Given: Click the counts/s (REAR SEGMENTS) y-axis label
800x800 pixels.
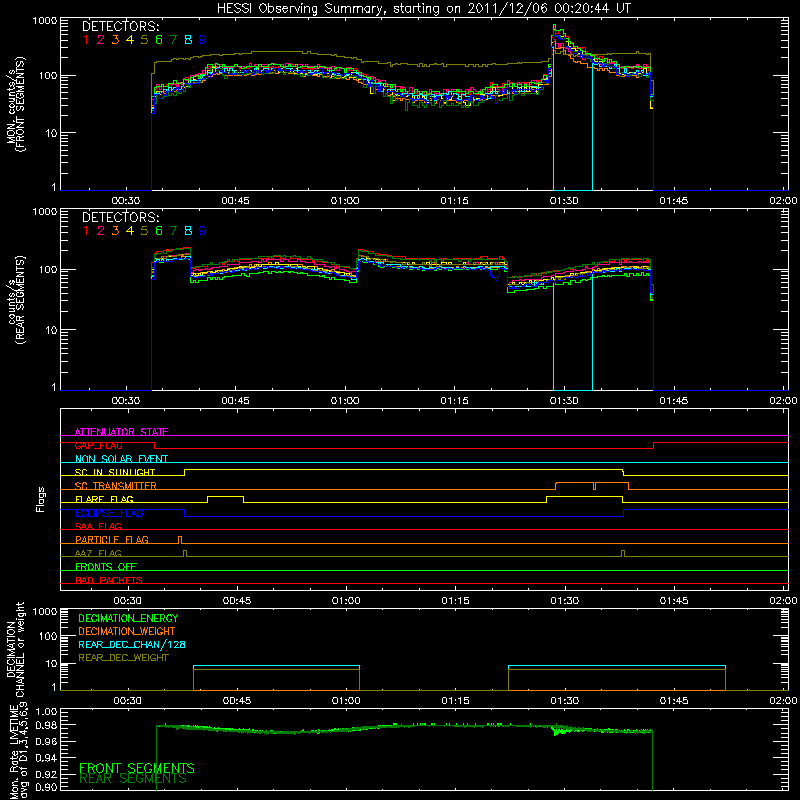Looking at the screenshot, I should click(16, 300).
